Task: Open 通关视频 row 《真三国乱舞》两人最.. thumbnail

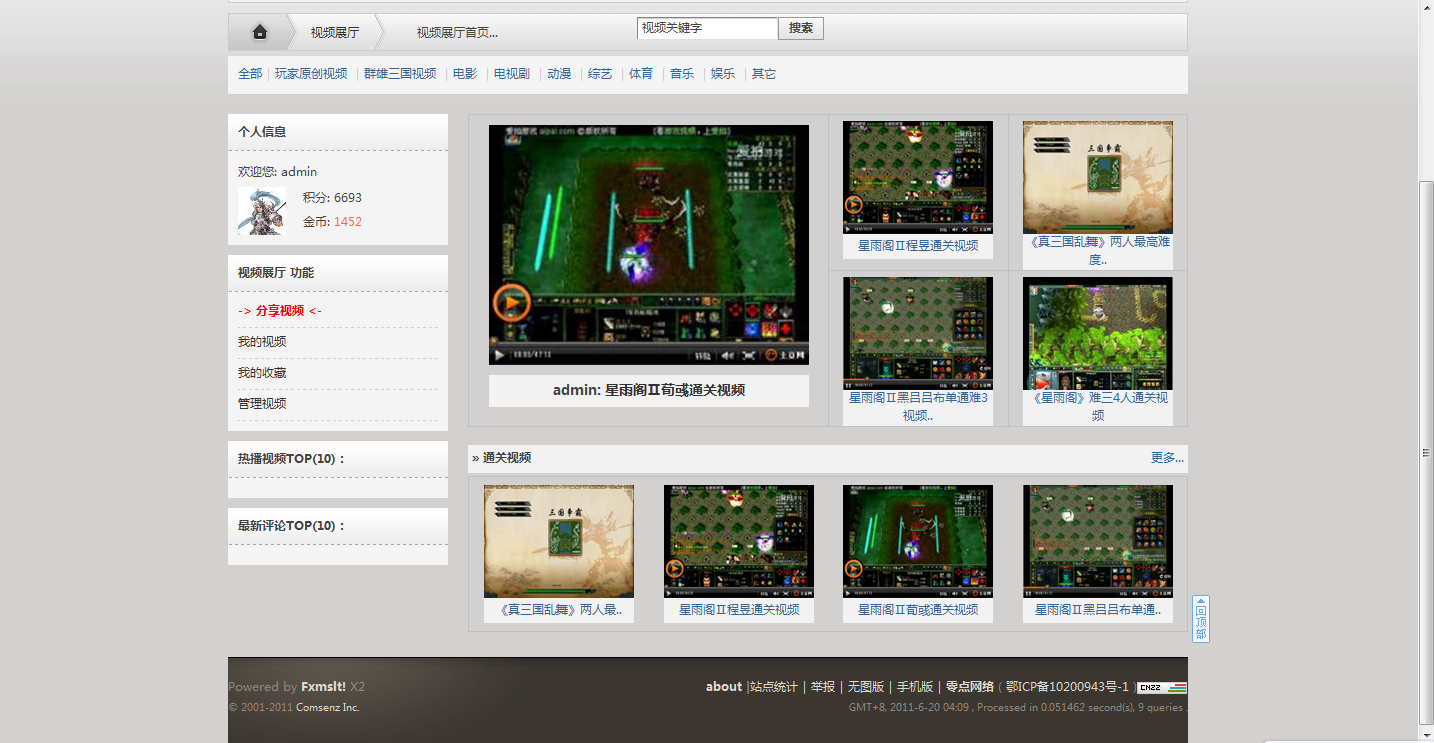Action: (x=559, y=542)
